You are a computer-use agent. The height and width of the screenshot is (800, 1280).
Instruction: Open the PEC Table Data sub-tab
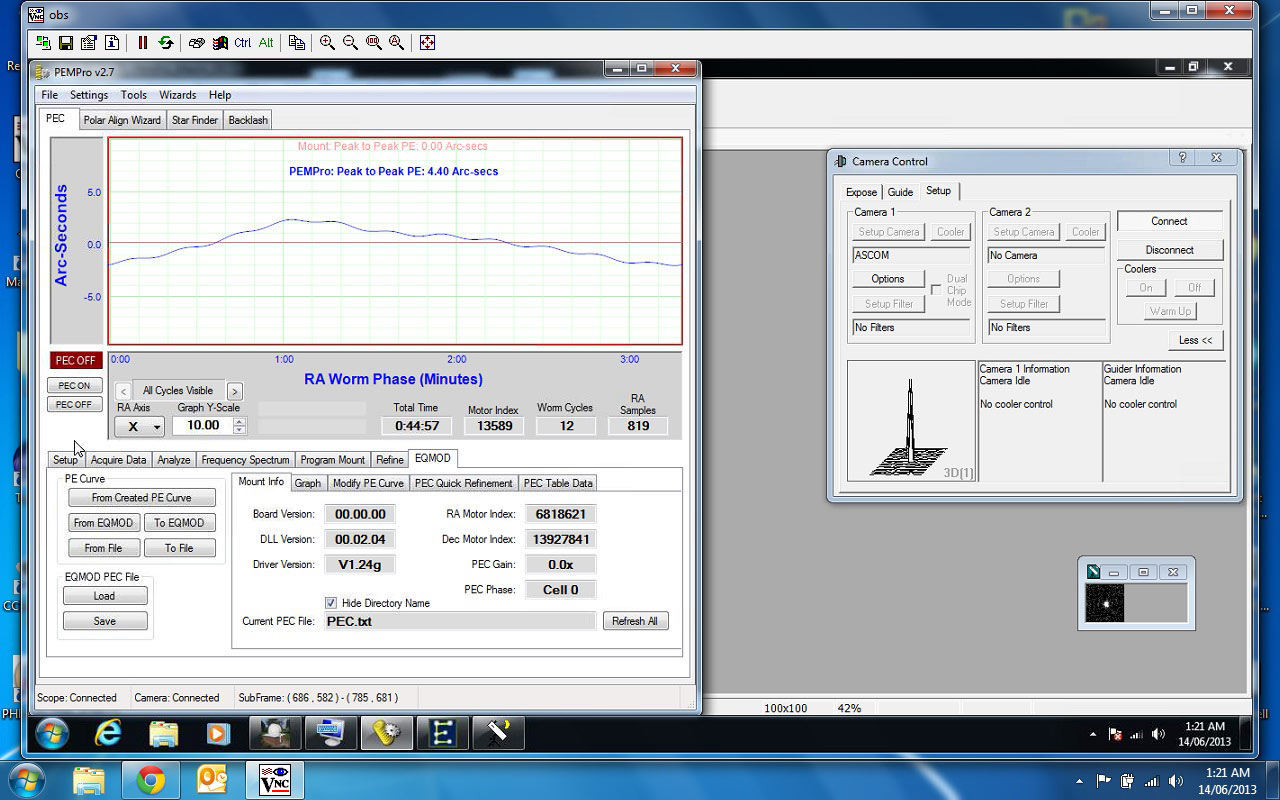click(558, 483)
